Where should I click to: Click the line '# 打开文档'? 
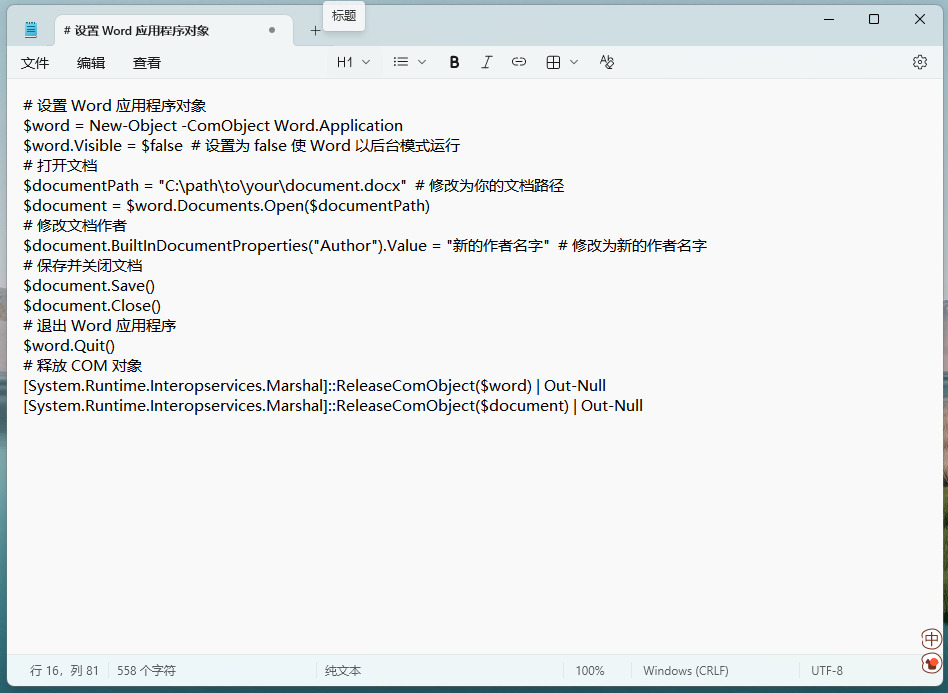click(x=60, y=166)
